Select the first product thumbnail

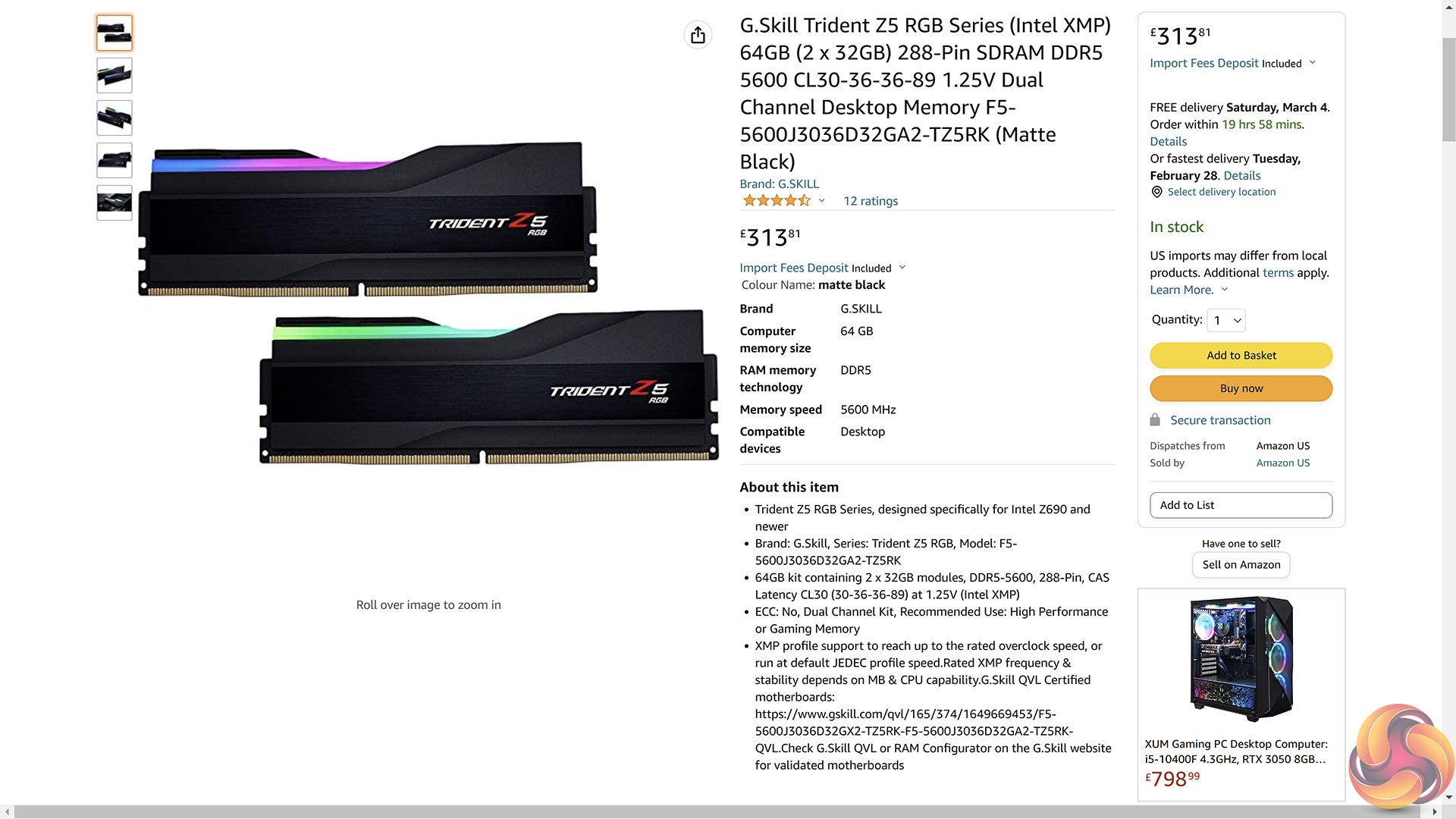(x=115, y=33)
